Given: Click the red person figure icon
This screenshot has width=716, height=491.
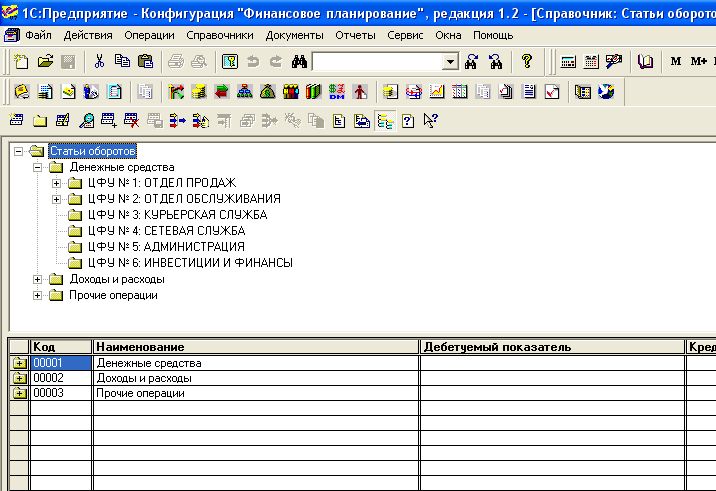Looking at the screenshot, I should pyautogui.click(x=360, y=92).
